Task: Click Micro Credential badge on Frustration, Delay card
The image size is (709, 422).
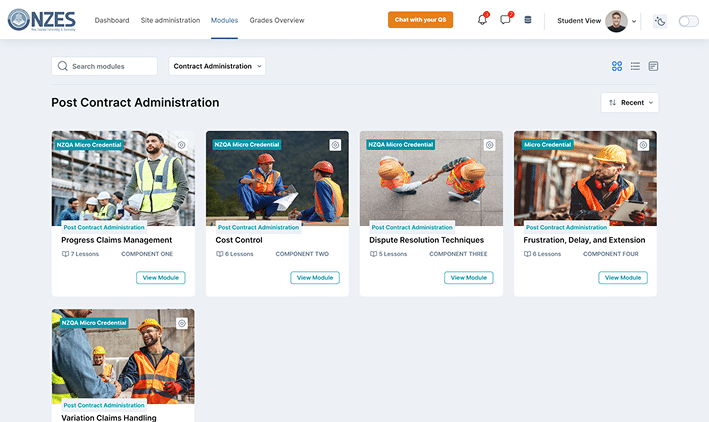Action: 548,145
